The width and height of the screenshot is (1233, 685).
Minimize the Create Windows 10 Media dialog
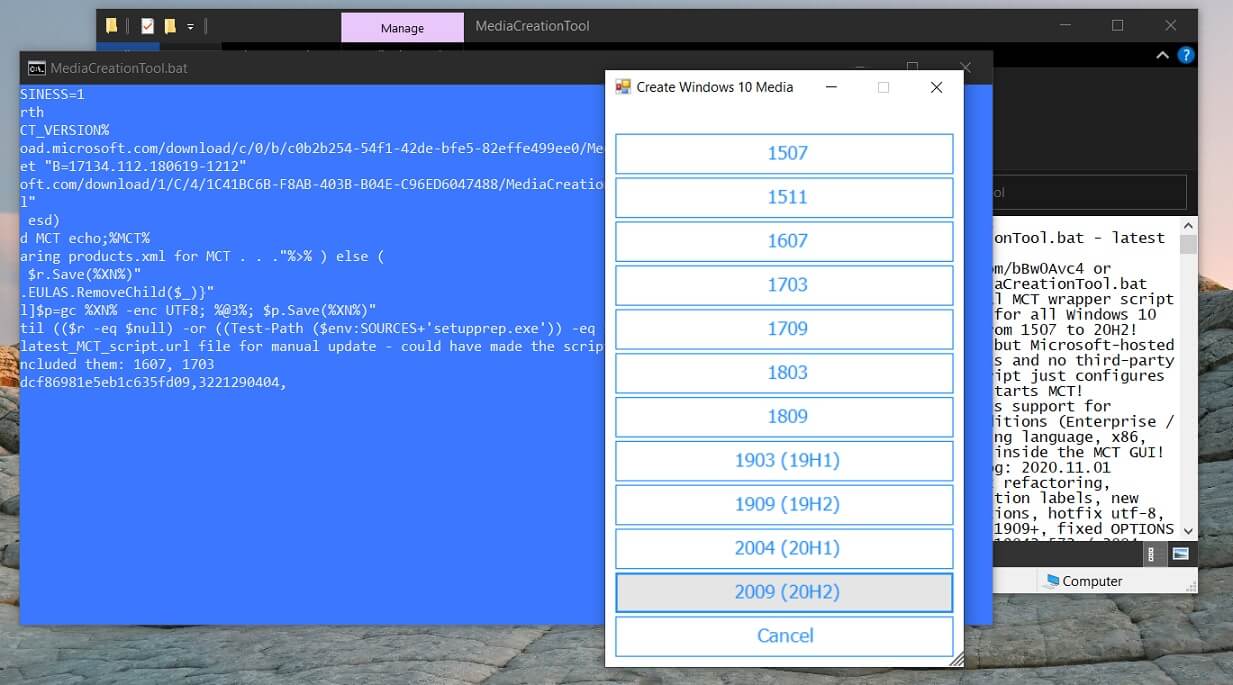[831, 87]
